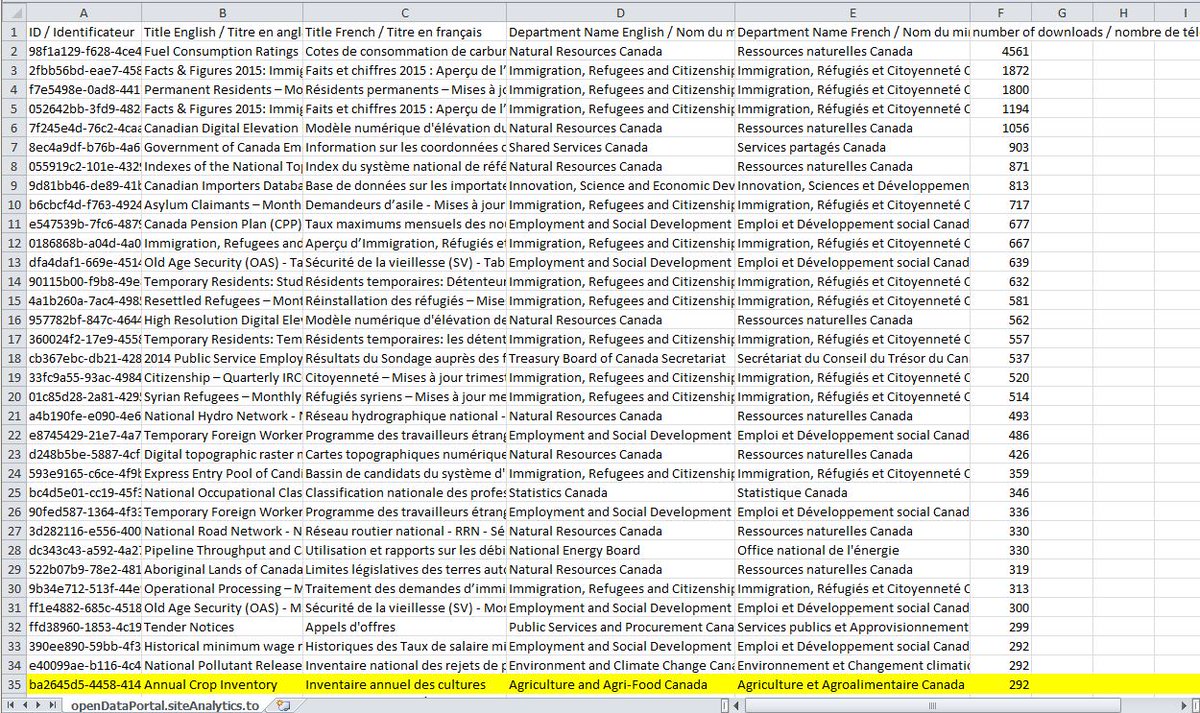The image size is (1200, 713).
Task: Click the 'Title English / Titre en angl' cell
Action: click(222, 32)
